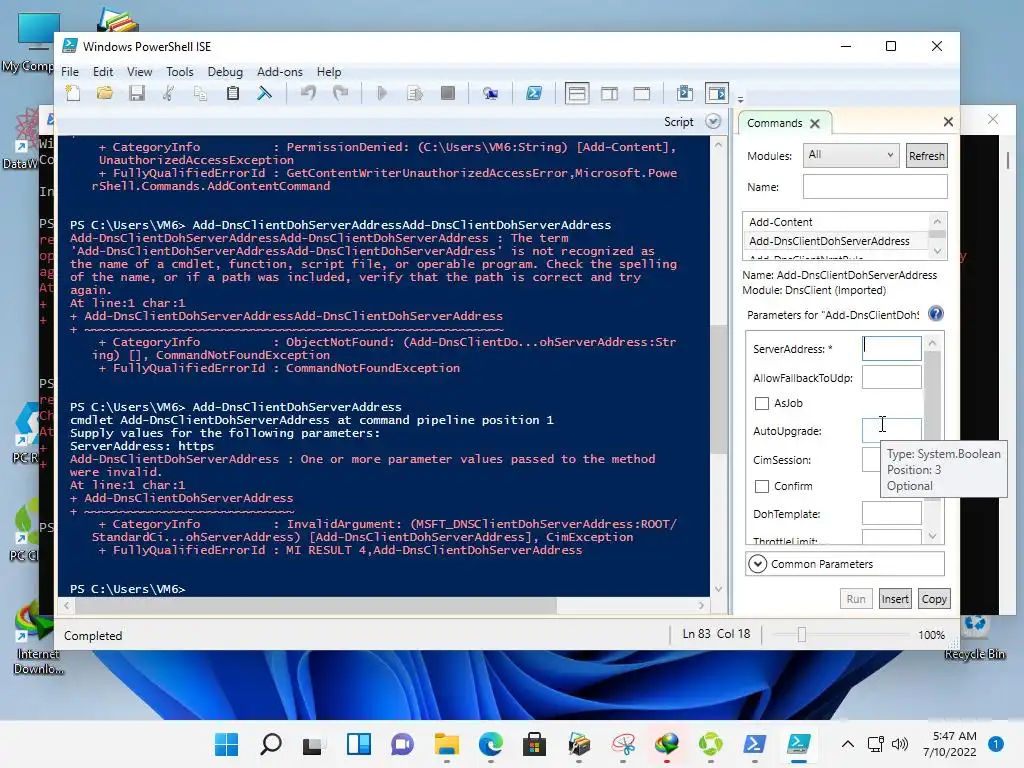This screenshot has height=768, width=1024.
Task: Click the Undo arrow icon
Action: (308, 93)
